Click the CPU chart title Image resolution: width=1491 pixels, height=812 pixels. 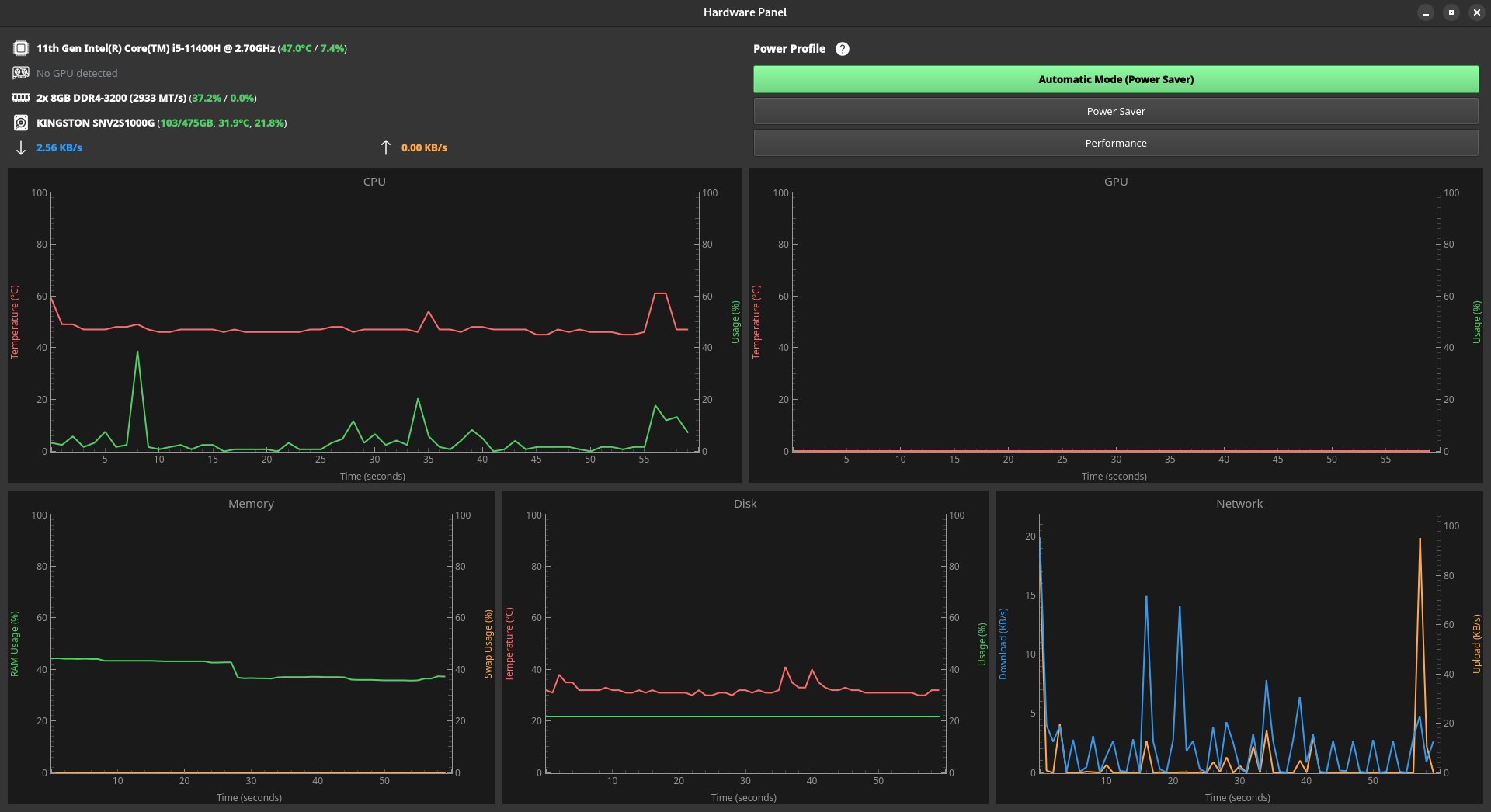coord(374,182)
